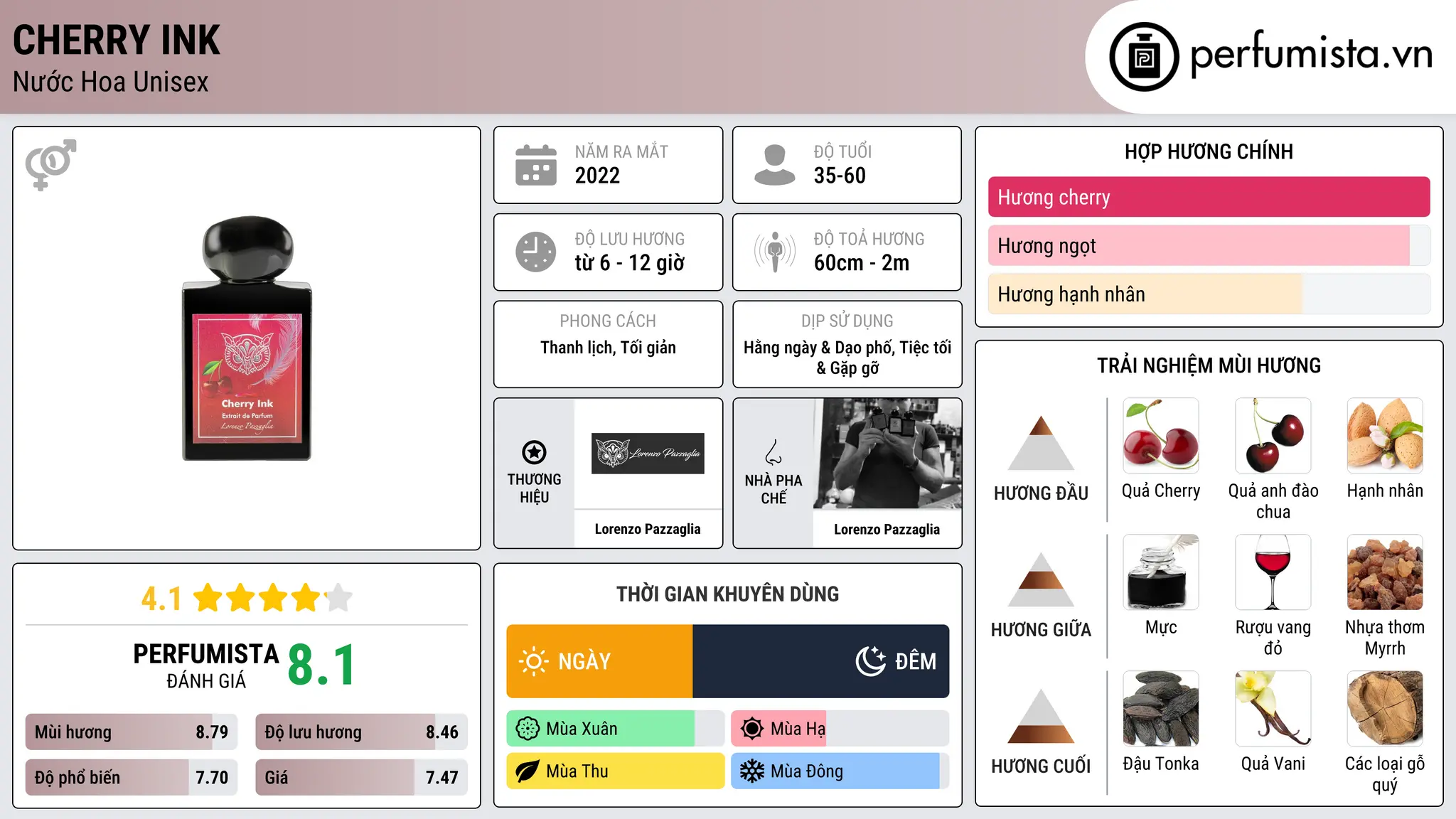Click the perfumista perfume bottle logo icon
The height and width of the screenshot is (819, 1456).
[x=1144, y=57]
